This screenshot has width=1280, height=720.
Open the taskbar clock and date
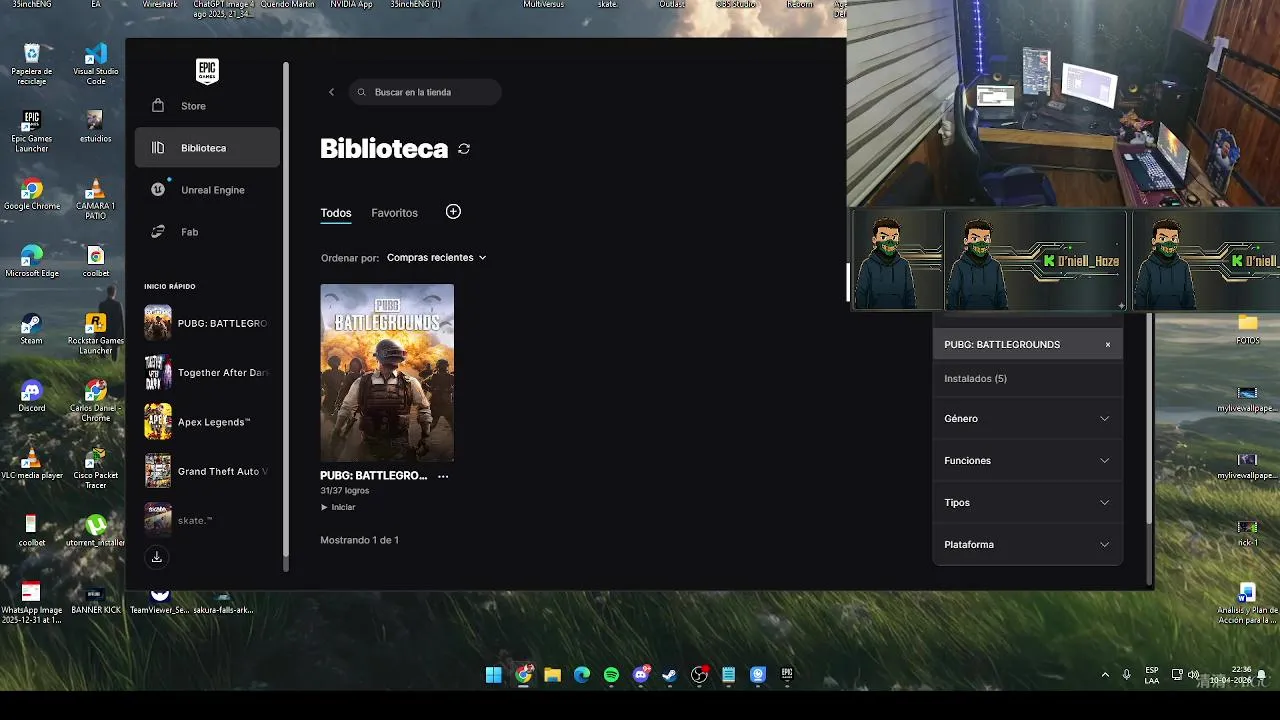click(x=1230, y=675)
